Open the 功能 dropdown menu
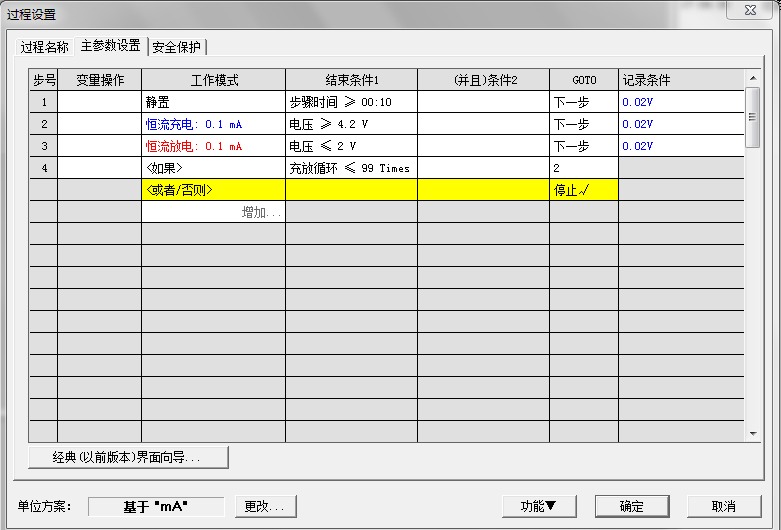Viewport: 781px width, 530px height. pos(539,506)
